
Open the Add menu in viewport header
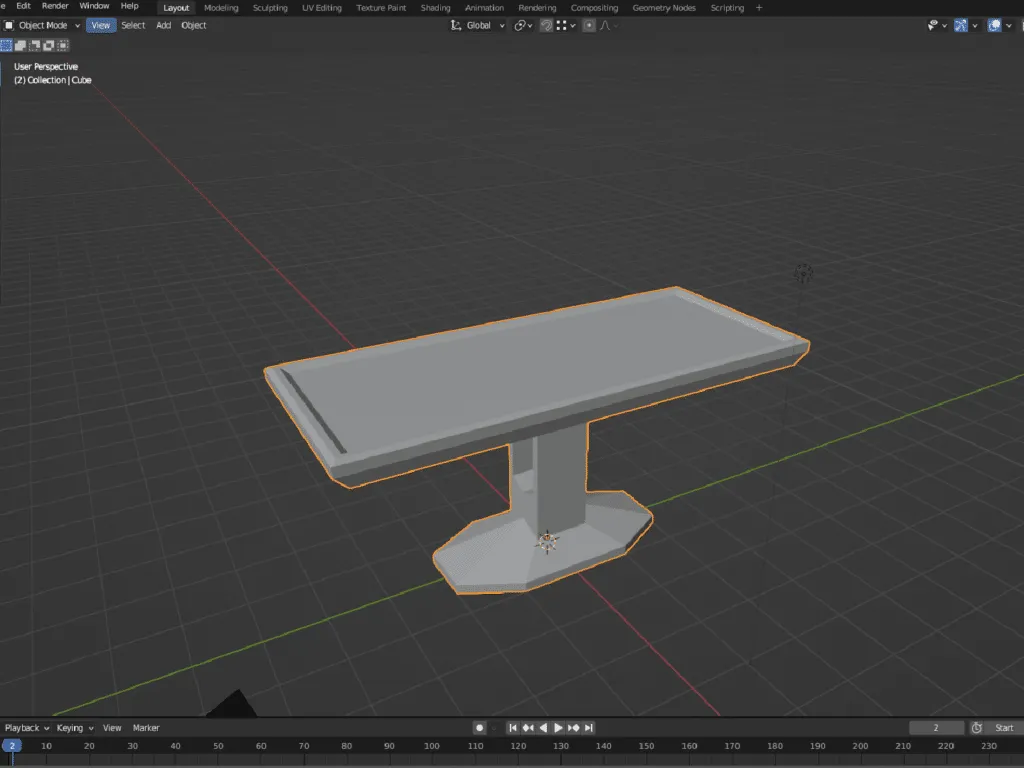[x=163, y=25]
